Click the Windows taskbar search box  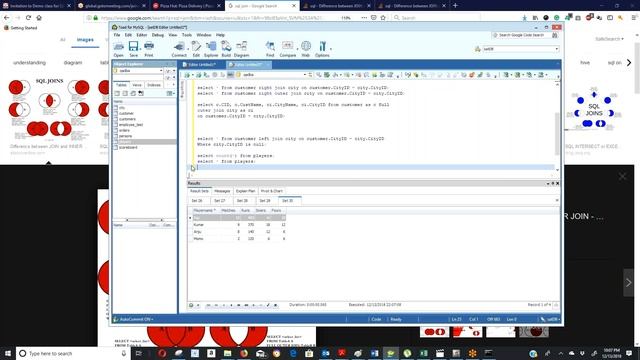coord(73,353)
